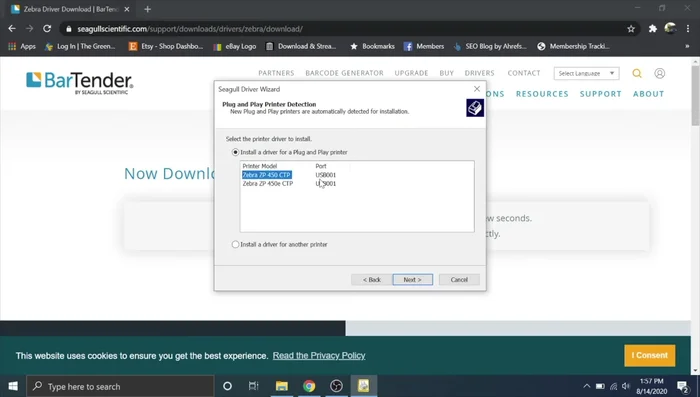Viewport: 700px width, 397px height.
Task: Click the browser back arrow
Action: point(12,29)
